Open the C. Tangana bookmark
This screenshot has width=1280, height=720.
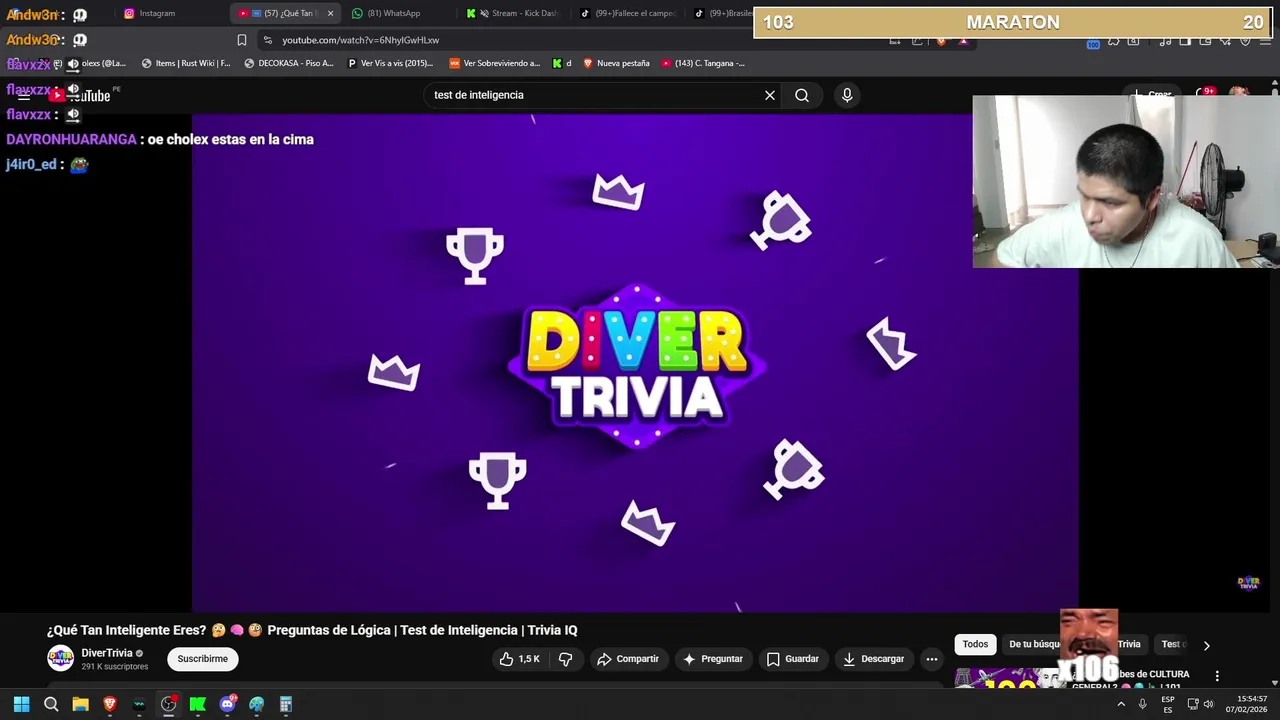[703, 63]
